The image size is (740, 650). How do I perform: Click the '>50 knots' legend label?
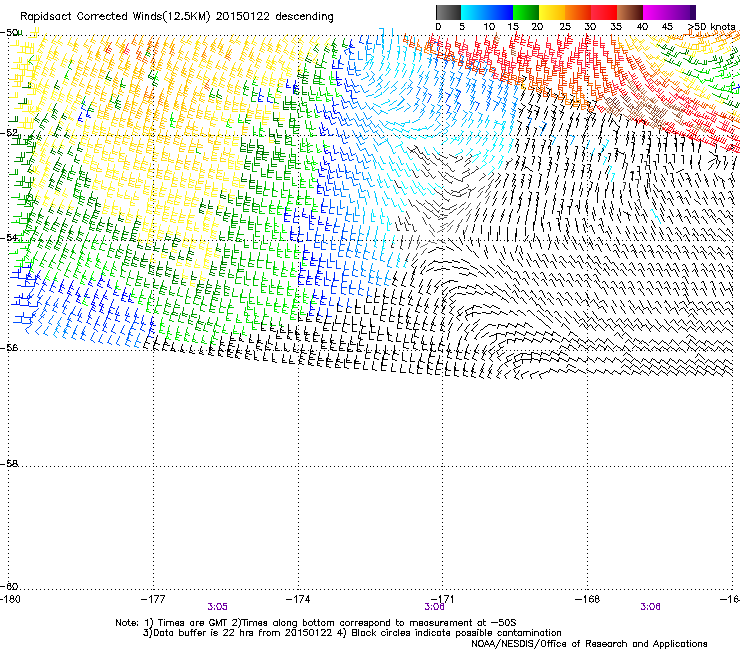[712, 26]
